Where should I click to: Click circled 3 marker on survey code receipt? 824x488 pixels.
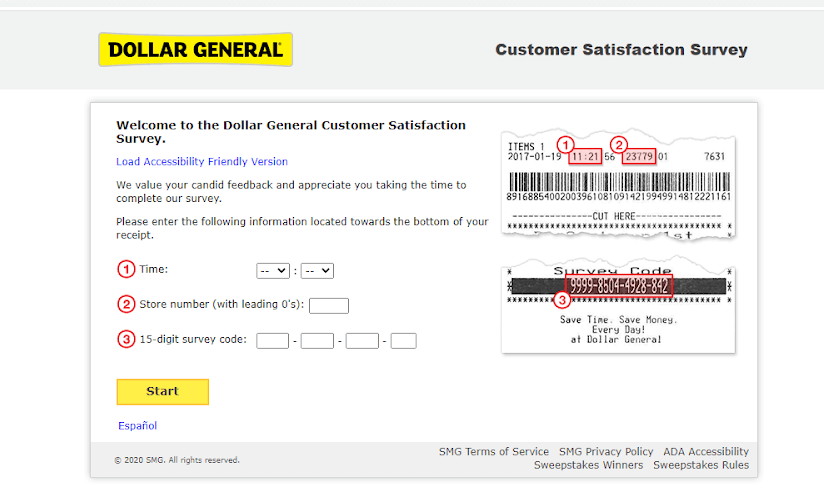click(x=562, y=300)
